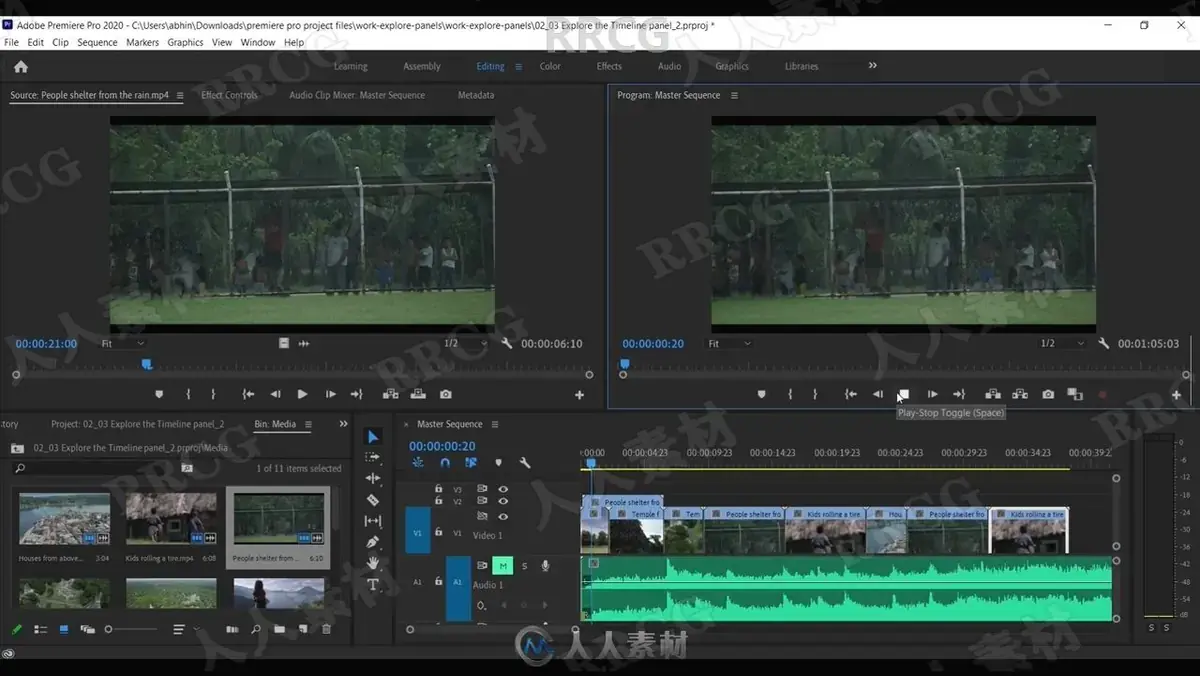Toggle Linked Selection in timeline
Viewport: 1200px width, 676px height.
click(471, 463)
